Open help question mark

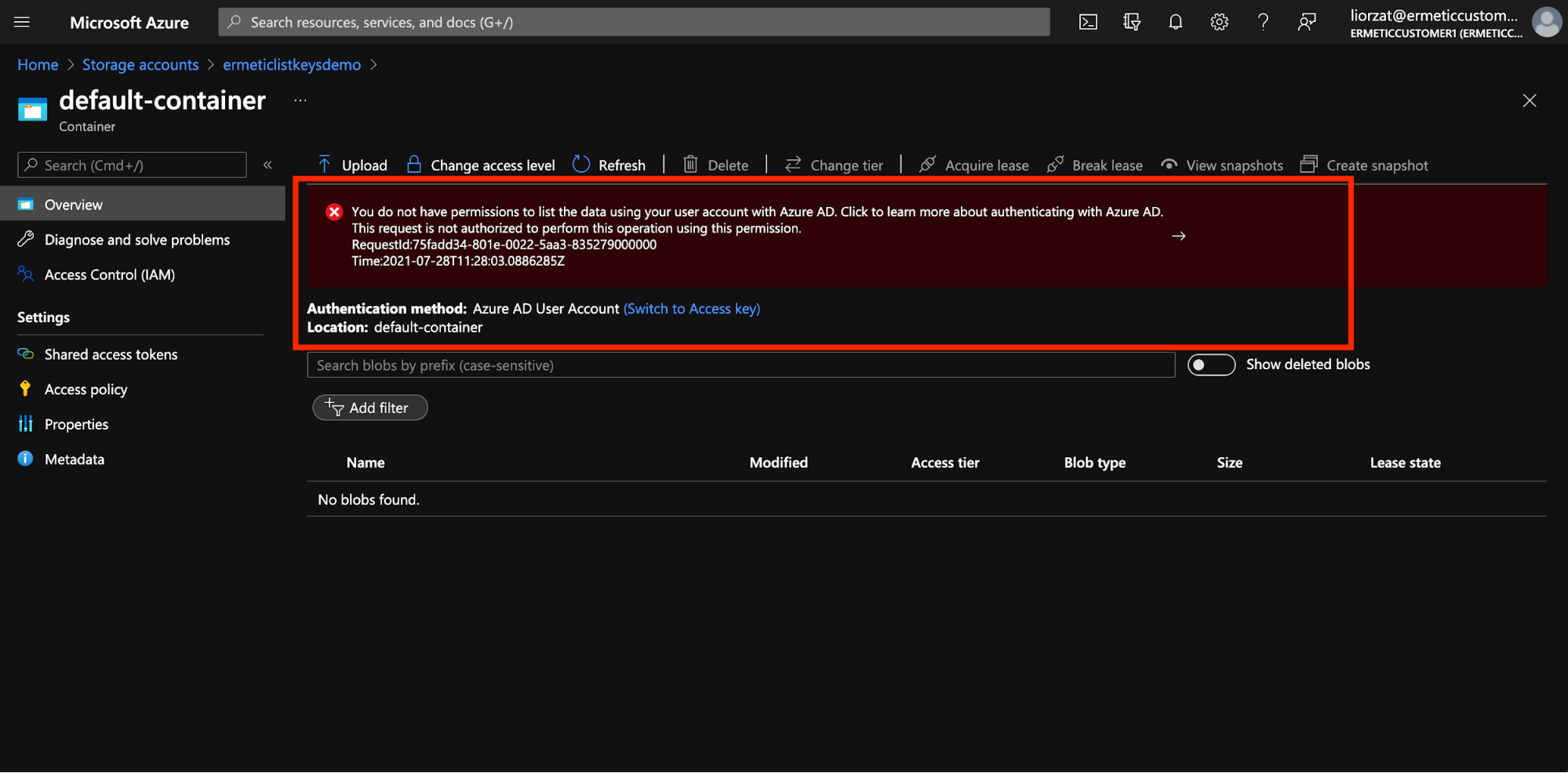[1263, 22]
